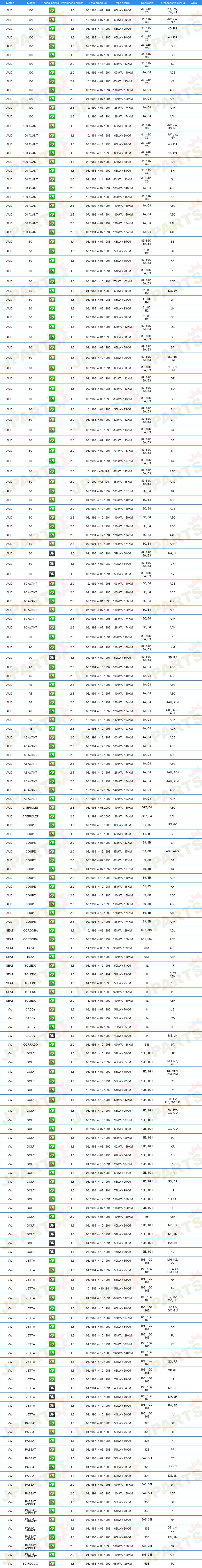This screenshot has width=202, height=1568.
Task: Click the SEAT brand cell in the IBIZA 2.0 row
Action: (x=10, y=957)
